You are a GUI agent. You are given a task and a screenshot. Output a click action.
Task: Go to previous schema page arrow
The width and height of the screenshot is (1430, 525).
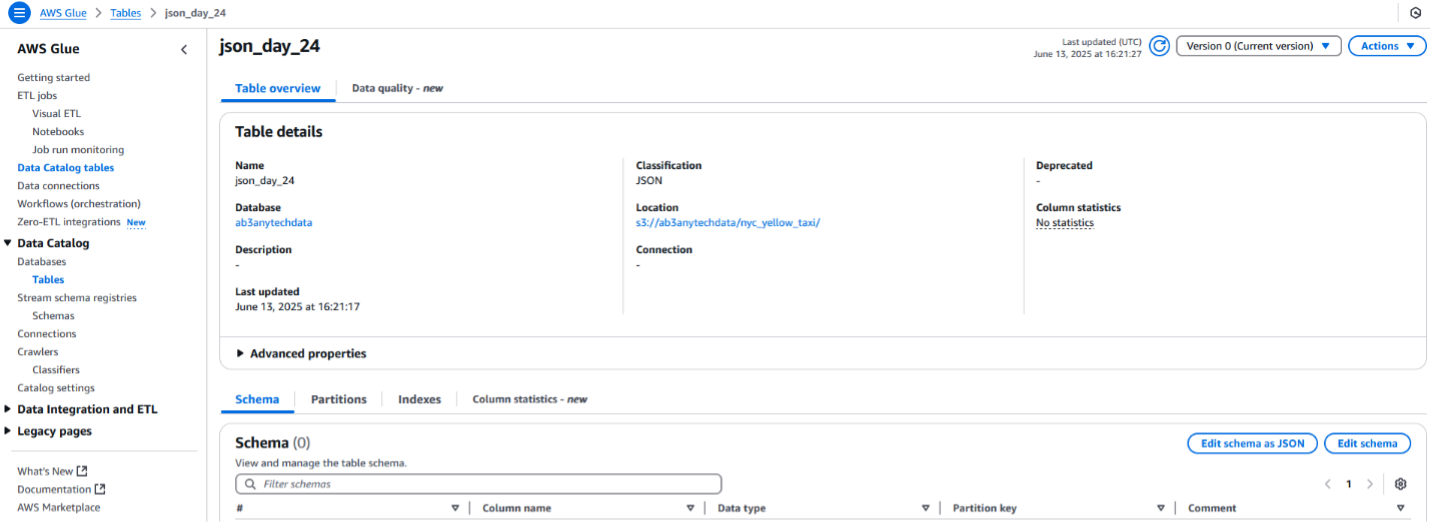[x=1327, y=484]
